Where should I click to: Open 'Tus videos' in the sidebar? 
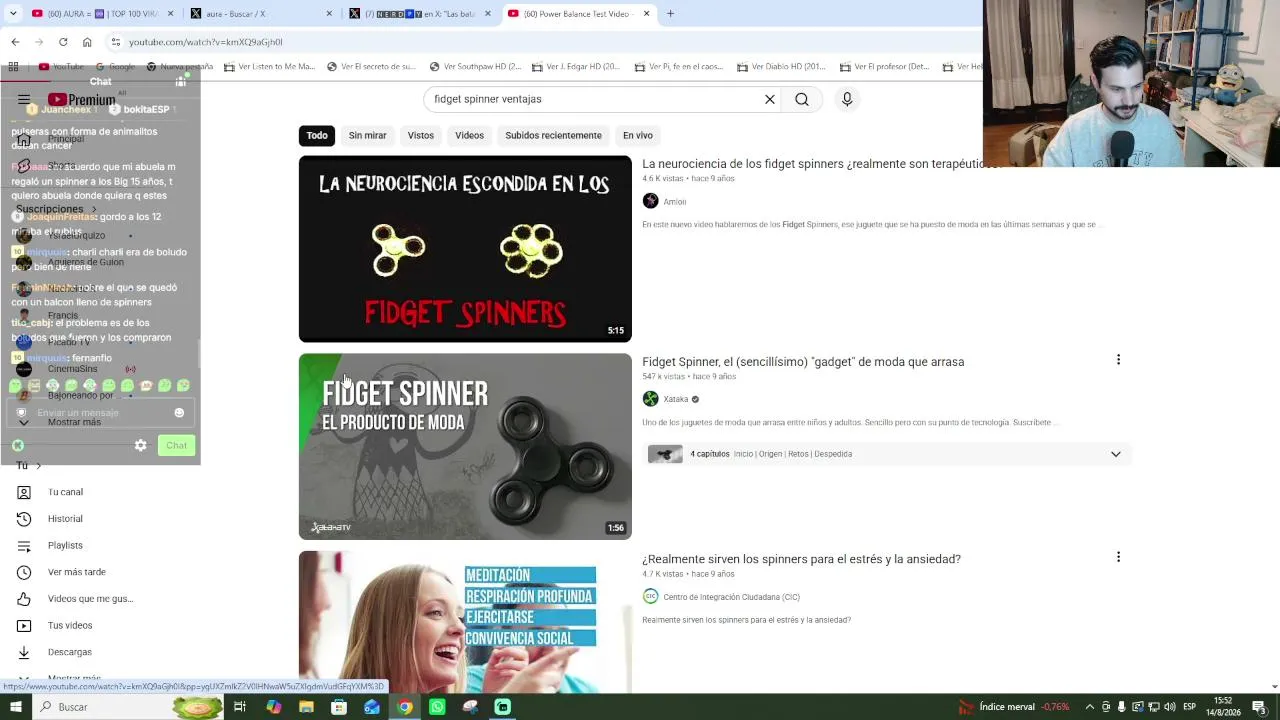point(70,626)
